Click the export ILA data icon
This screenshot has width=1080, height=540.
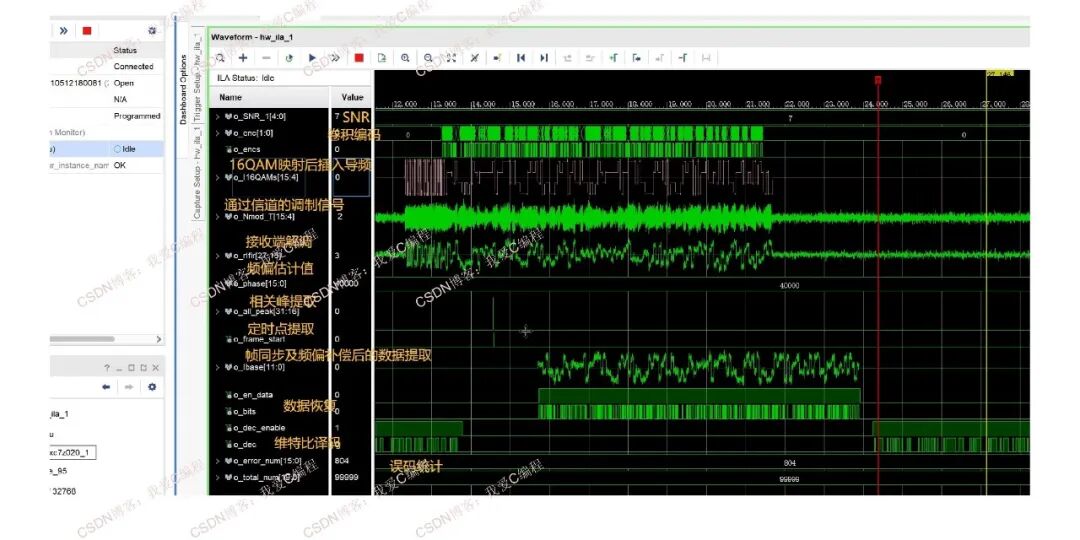click(382, 58)
